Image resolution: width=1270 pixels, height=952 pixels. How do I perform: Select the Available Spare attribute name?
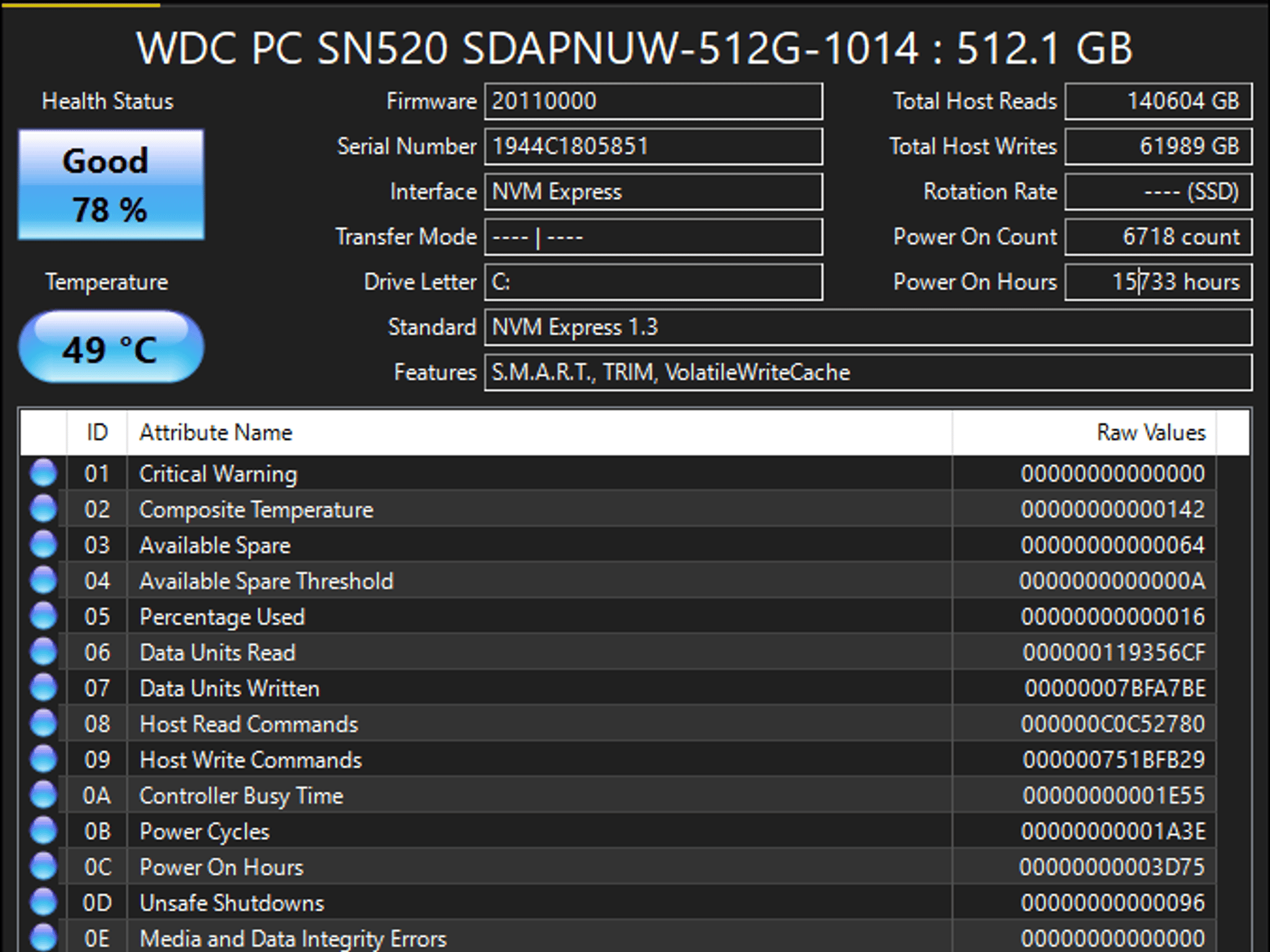click(215, 546)
